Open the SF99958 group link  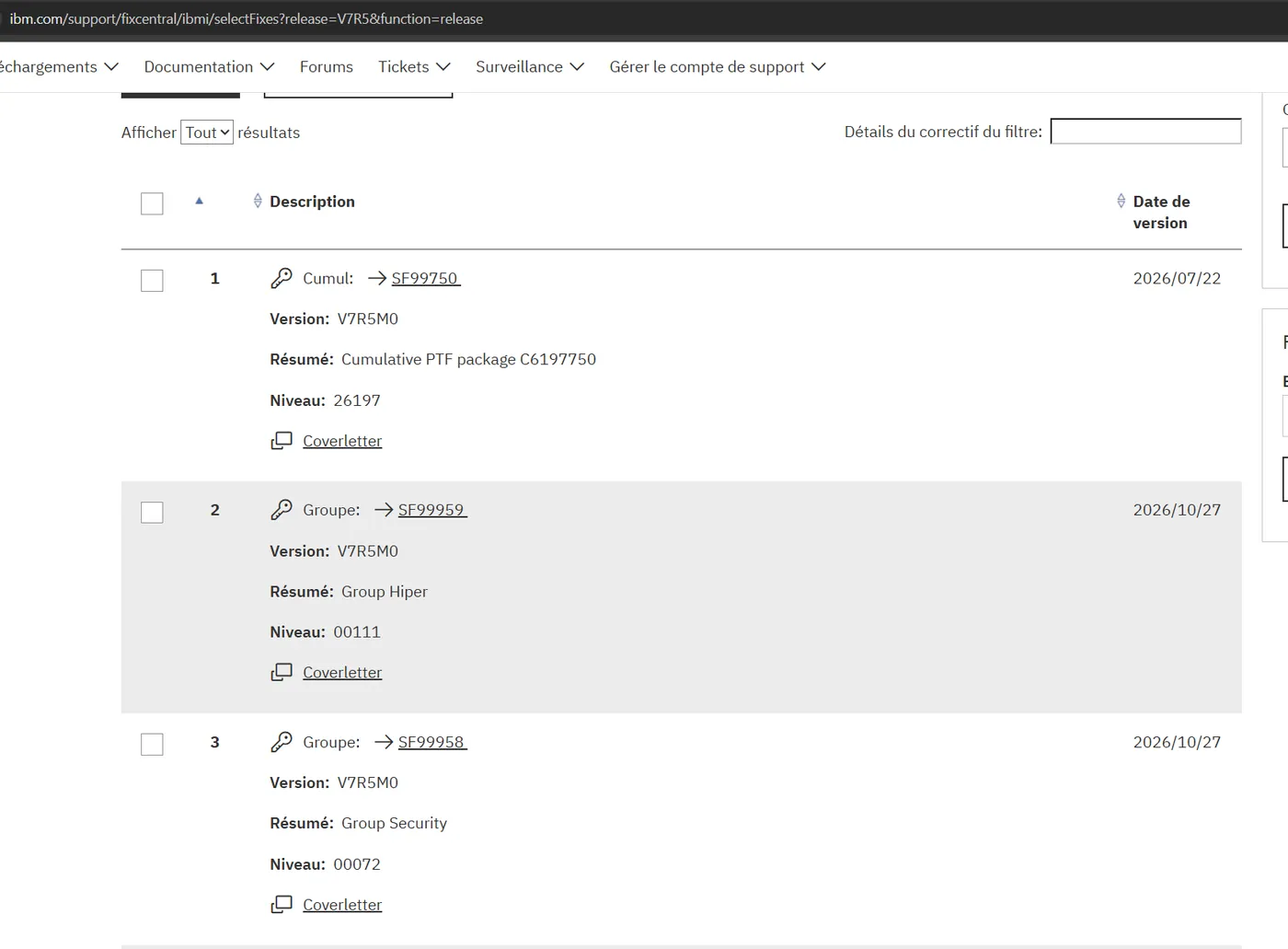[x=431, y=742]
